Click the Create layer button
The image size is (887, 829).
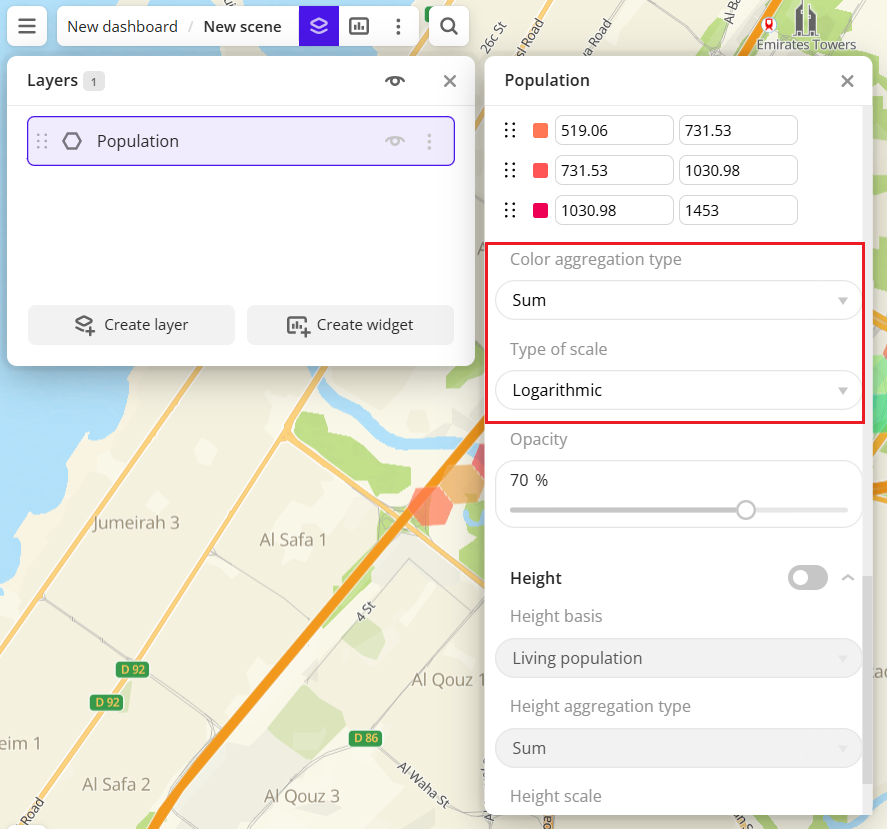(x=131, y=325)
